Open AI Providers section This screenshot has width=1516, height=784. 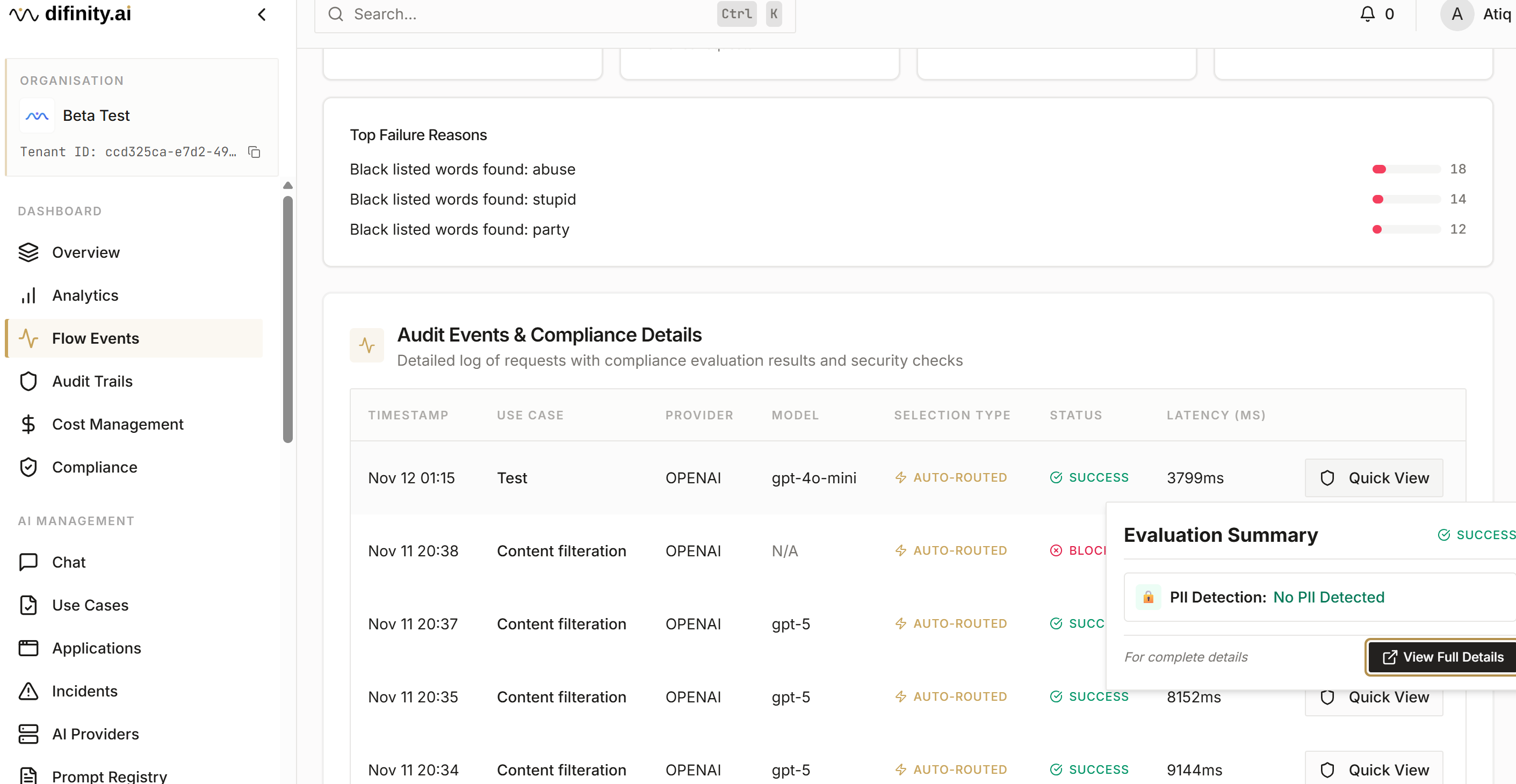click(x=95, y=734)
